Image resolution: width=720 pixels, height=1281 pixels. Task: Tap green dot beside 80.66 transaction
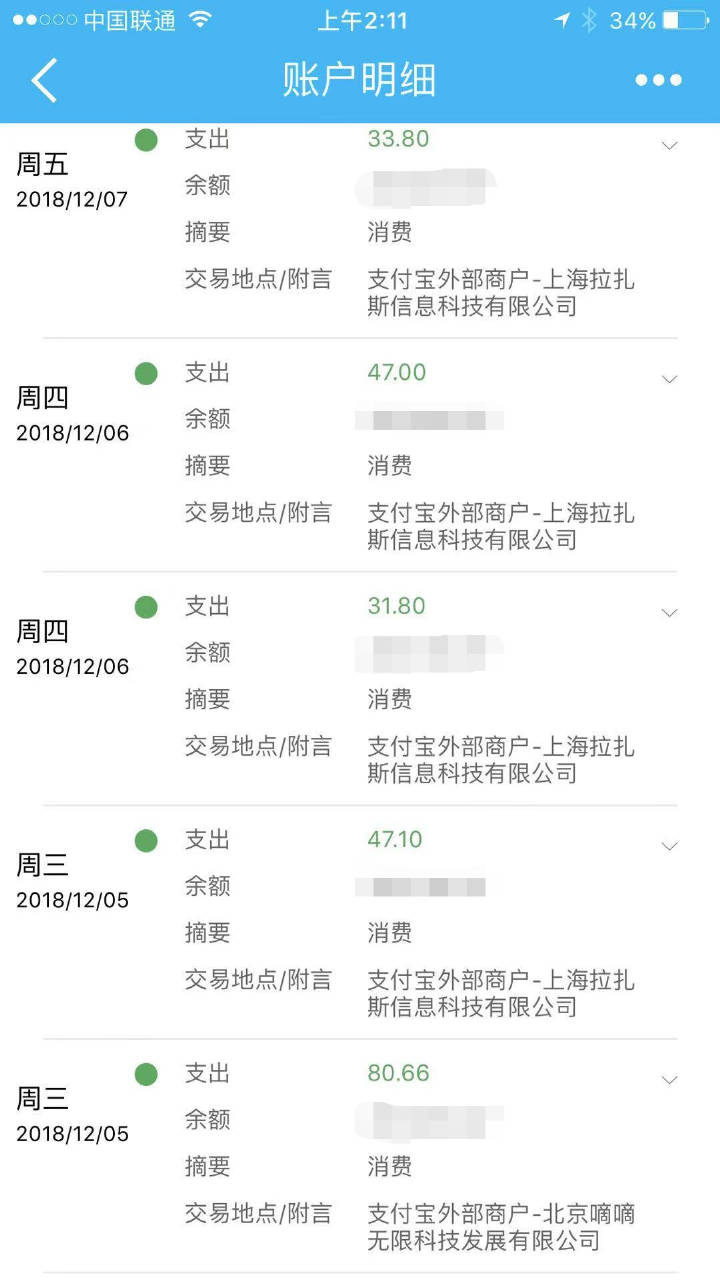pos(146,1074)
